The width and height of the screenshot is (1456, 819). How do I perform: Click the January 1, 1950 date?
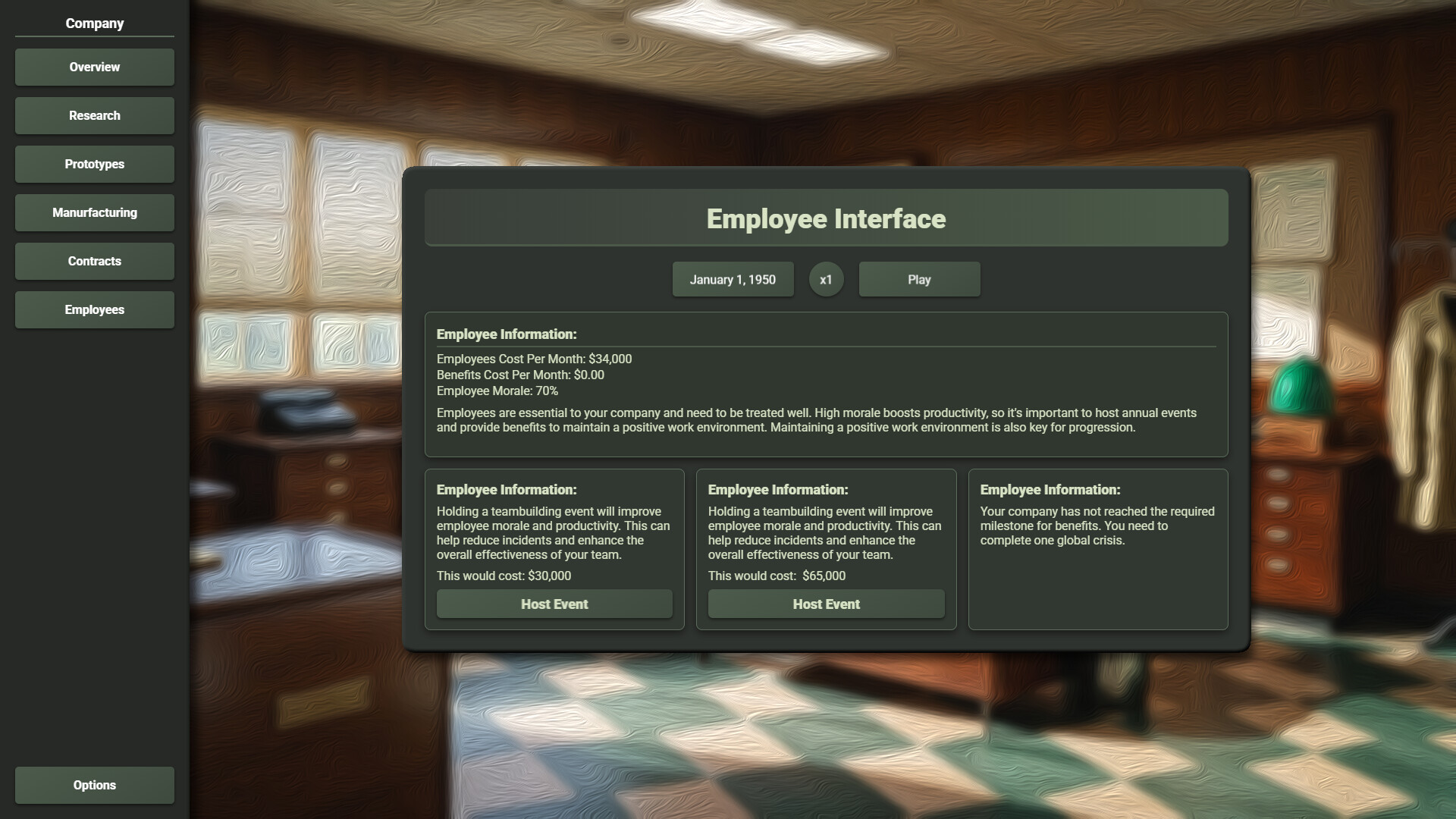[x=733, y=280]
